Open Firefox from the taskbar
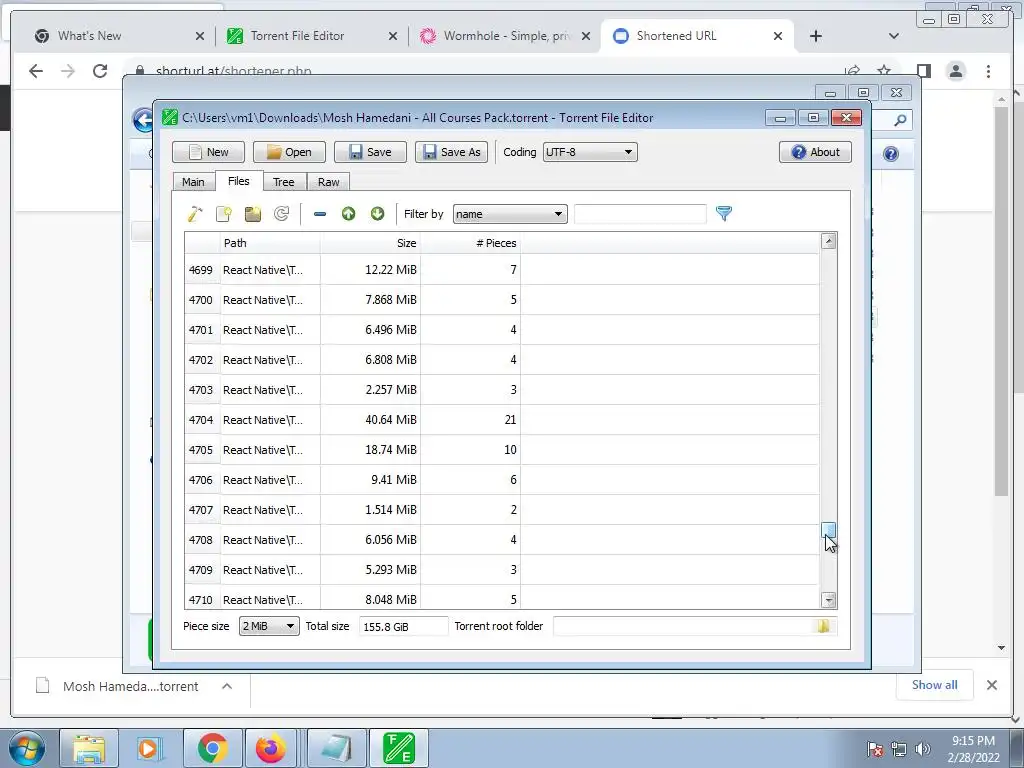Viewport: 1024px width, 768px height. coord(270,748)
